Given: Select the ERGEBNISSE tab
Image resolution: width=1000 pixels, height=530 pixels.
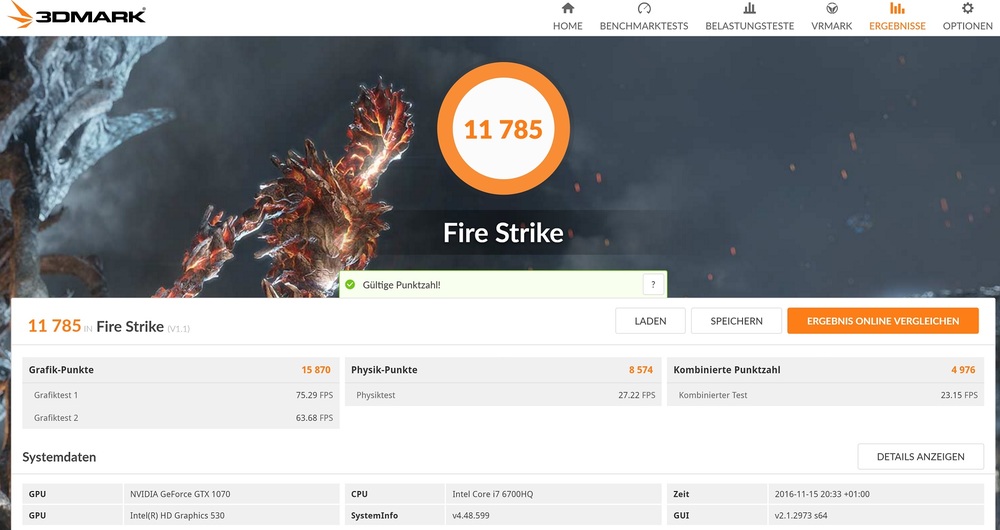Looking at the screenshot, I should click(897, 26).
